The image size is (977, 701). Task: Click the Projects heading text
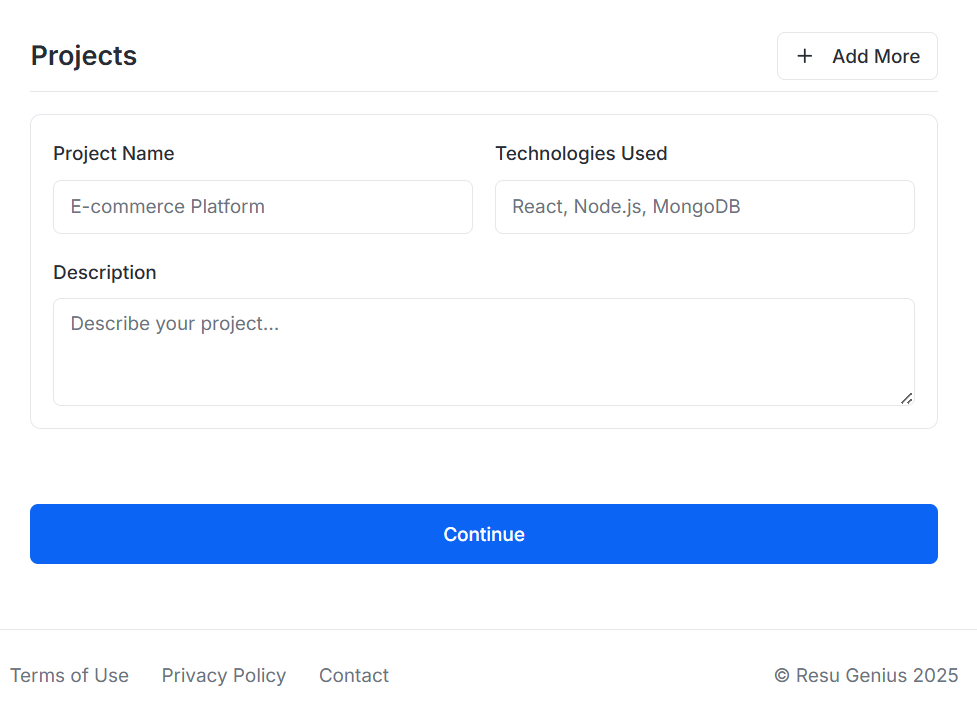[x=84, y=56]
